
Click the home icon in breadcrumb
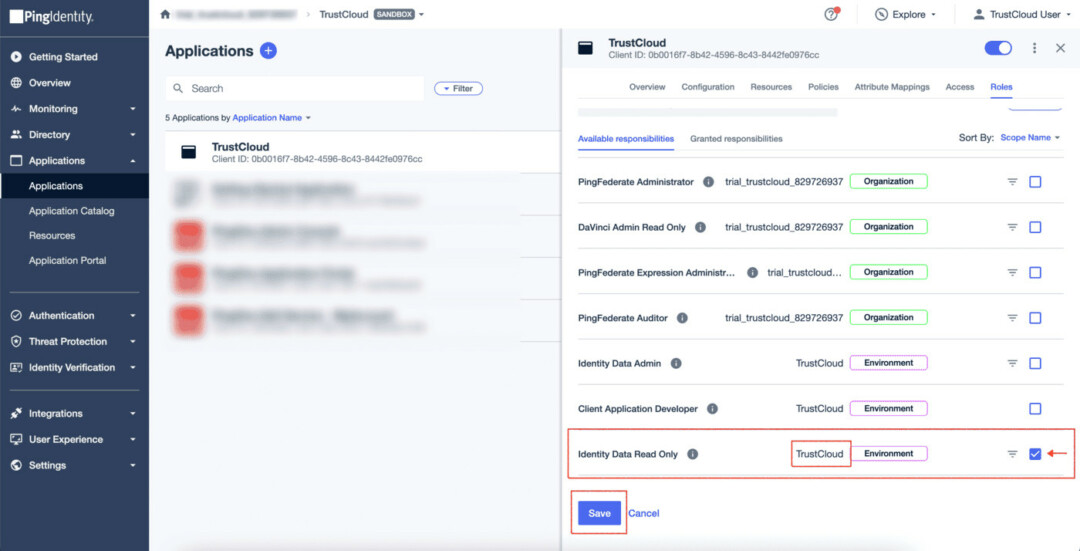pos(165,14)
